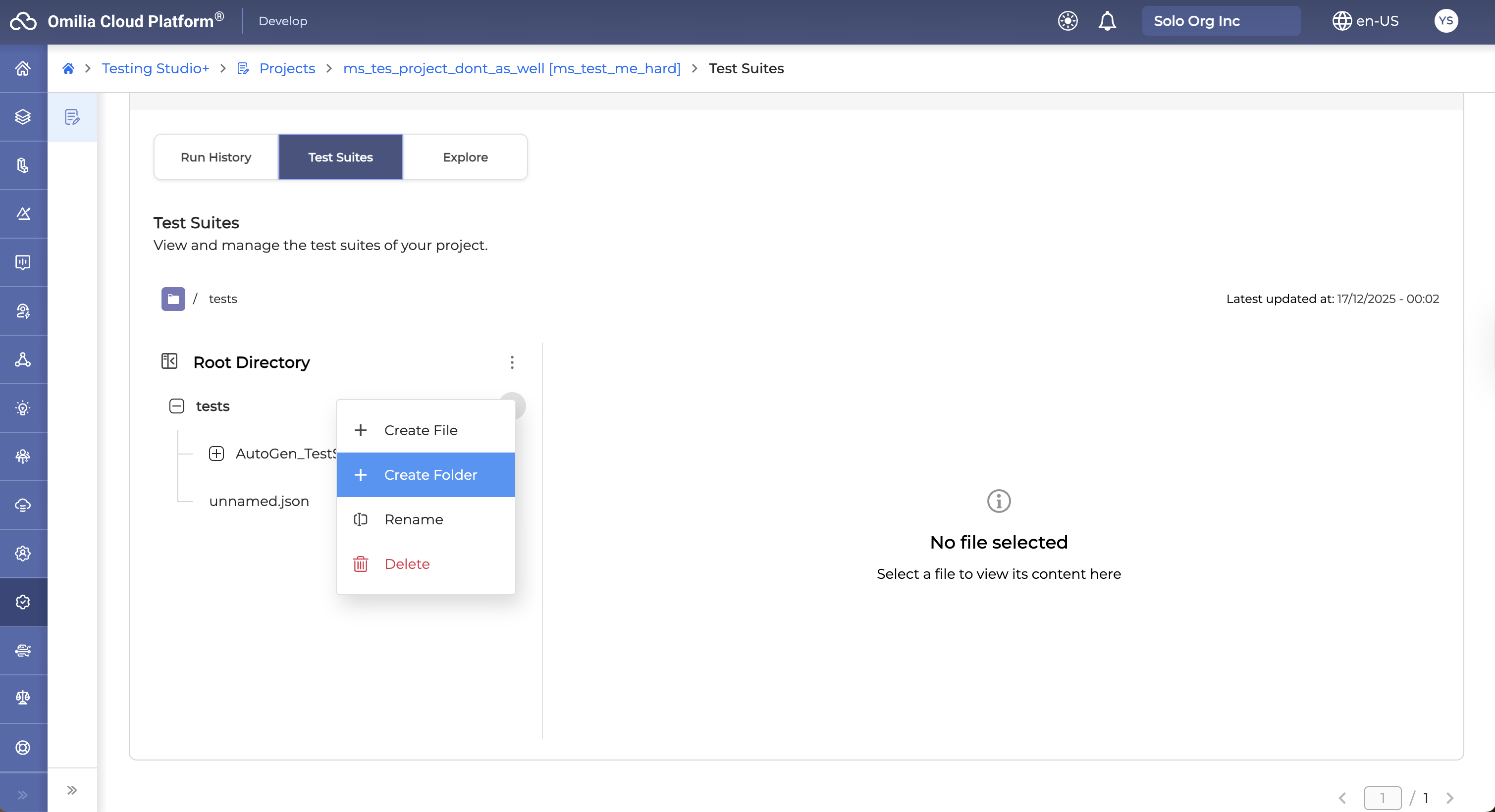This screenshot has height=812, width=1495.
Task: Expand the sidebar using the double-arrow chevron
Action: (x=72, y=789)
